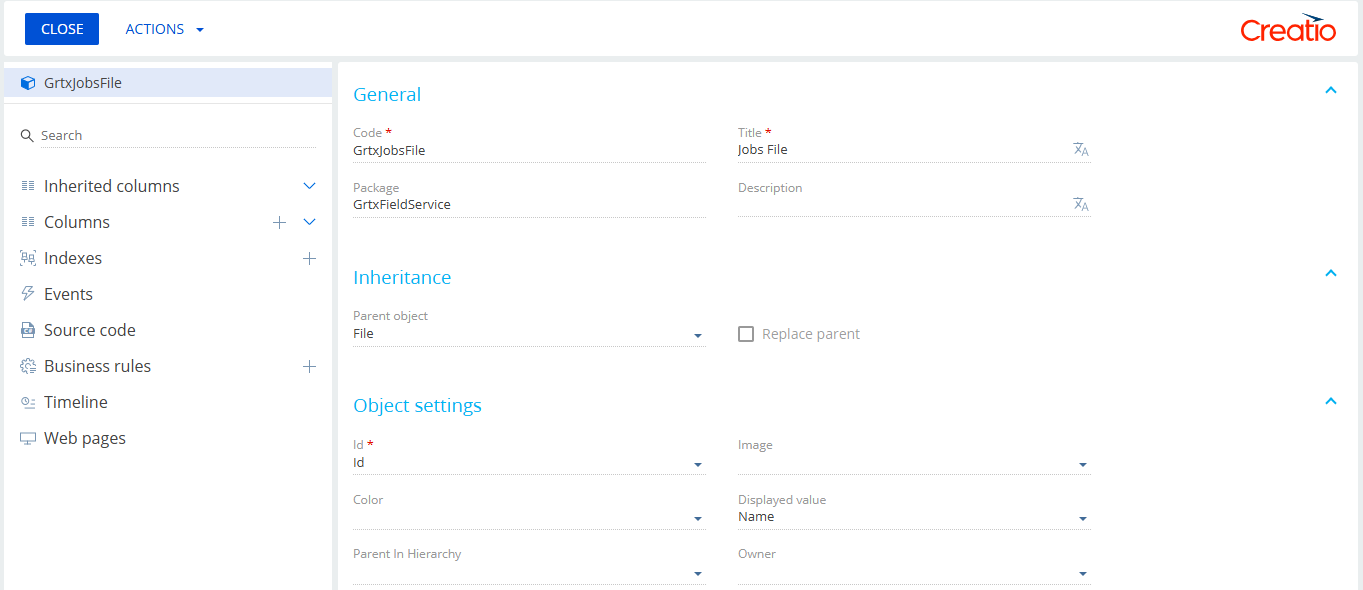This screenshot has height=590, width=1363.
Task: Click the GrtxJobsFile cube icon
Action: [28, 83]
